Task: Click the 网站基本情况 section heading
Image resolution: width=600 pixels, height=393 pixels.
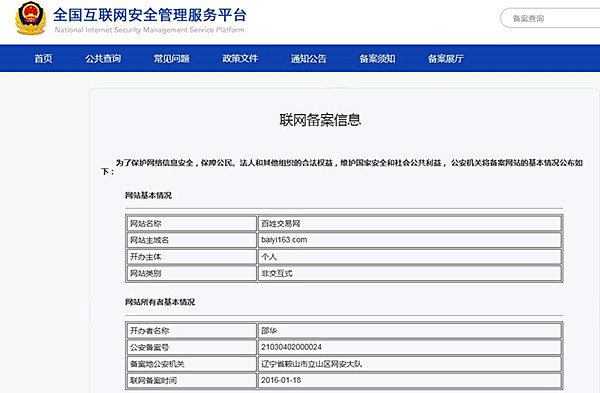Action: (148, 195)
